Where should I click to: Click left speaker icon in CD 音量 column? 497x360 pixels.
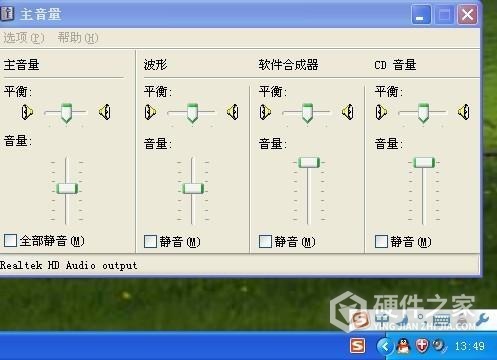381,112
